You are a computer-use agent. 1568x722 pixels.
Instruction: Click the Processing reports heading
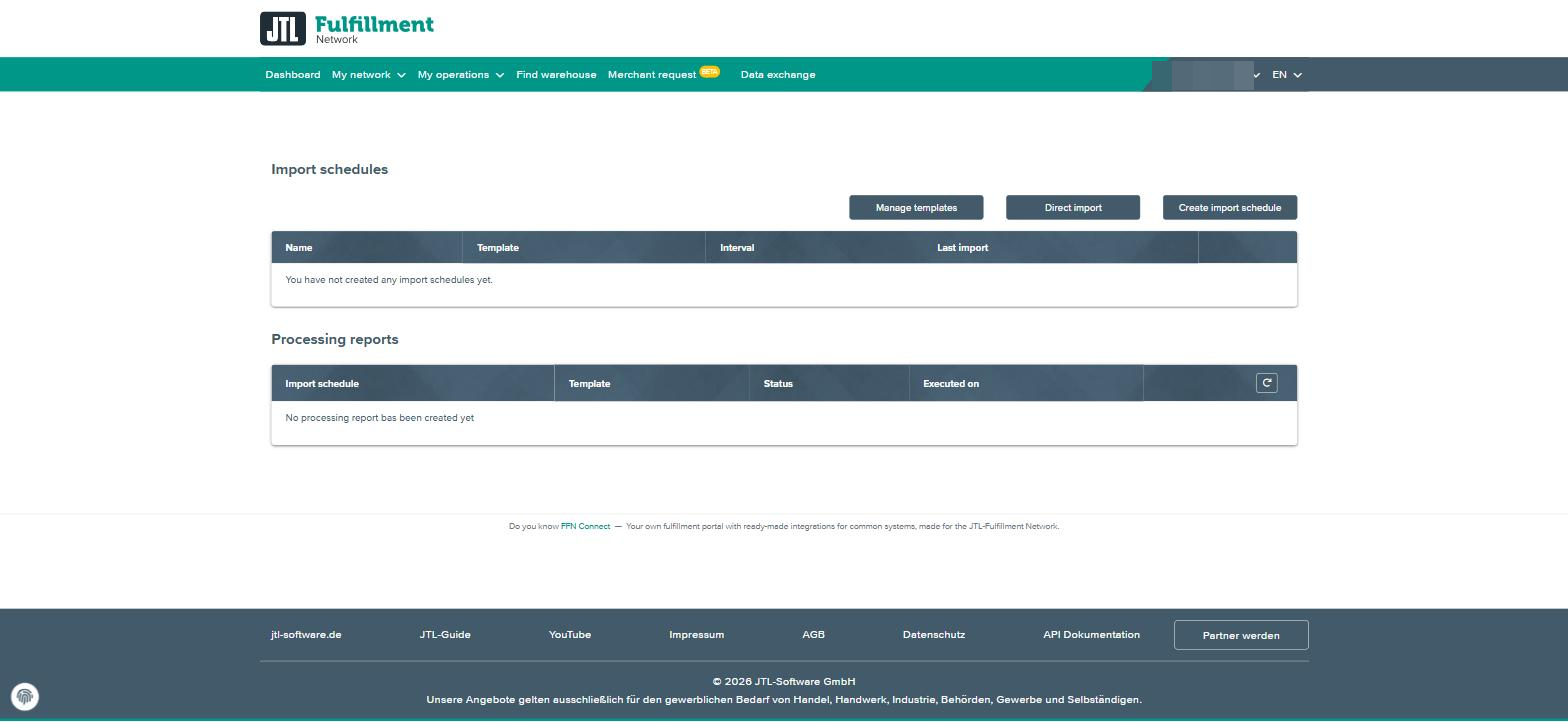[x=335, y=339]
